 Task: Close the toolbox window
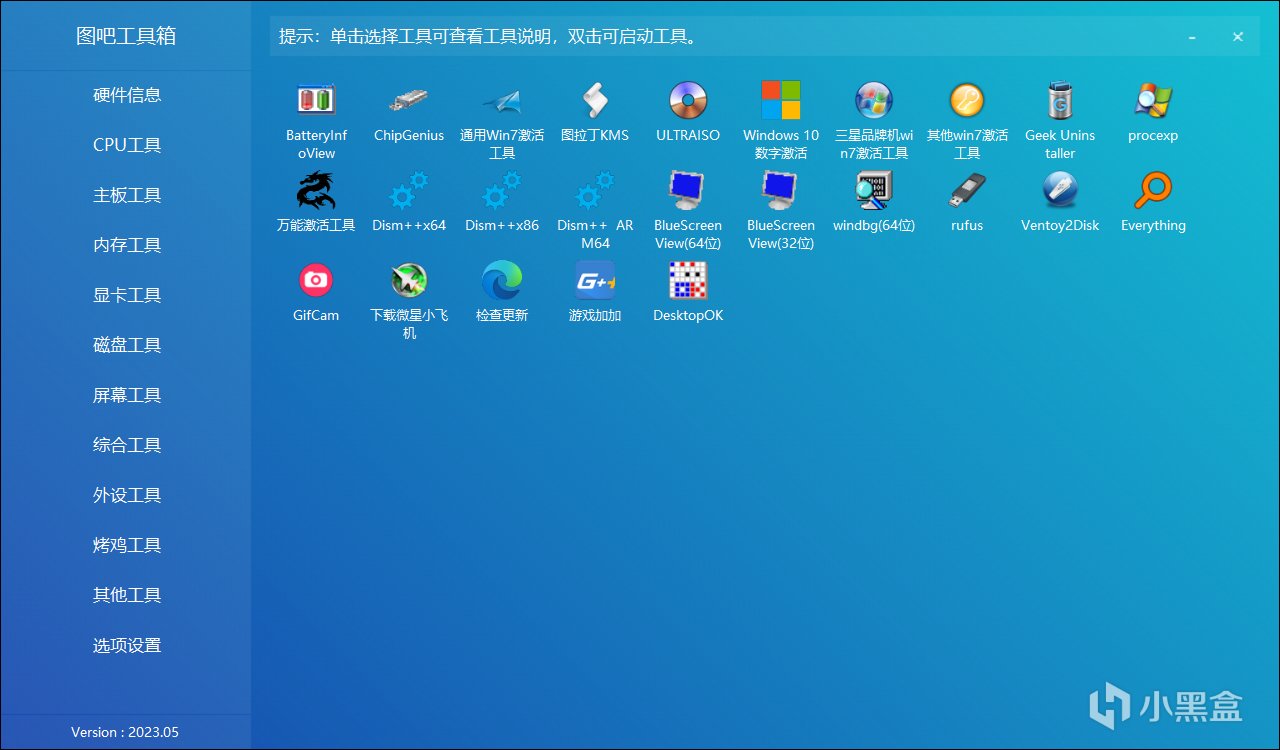[1238, 37]
